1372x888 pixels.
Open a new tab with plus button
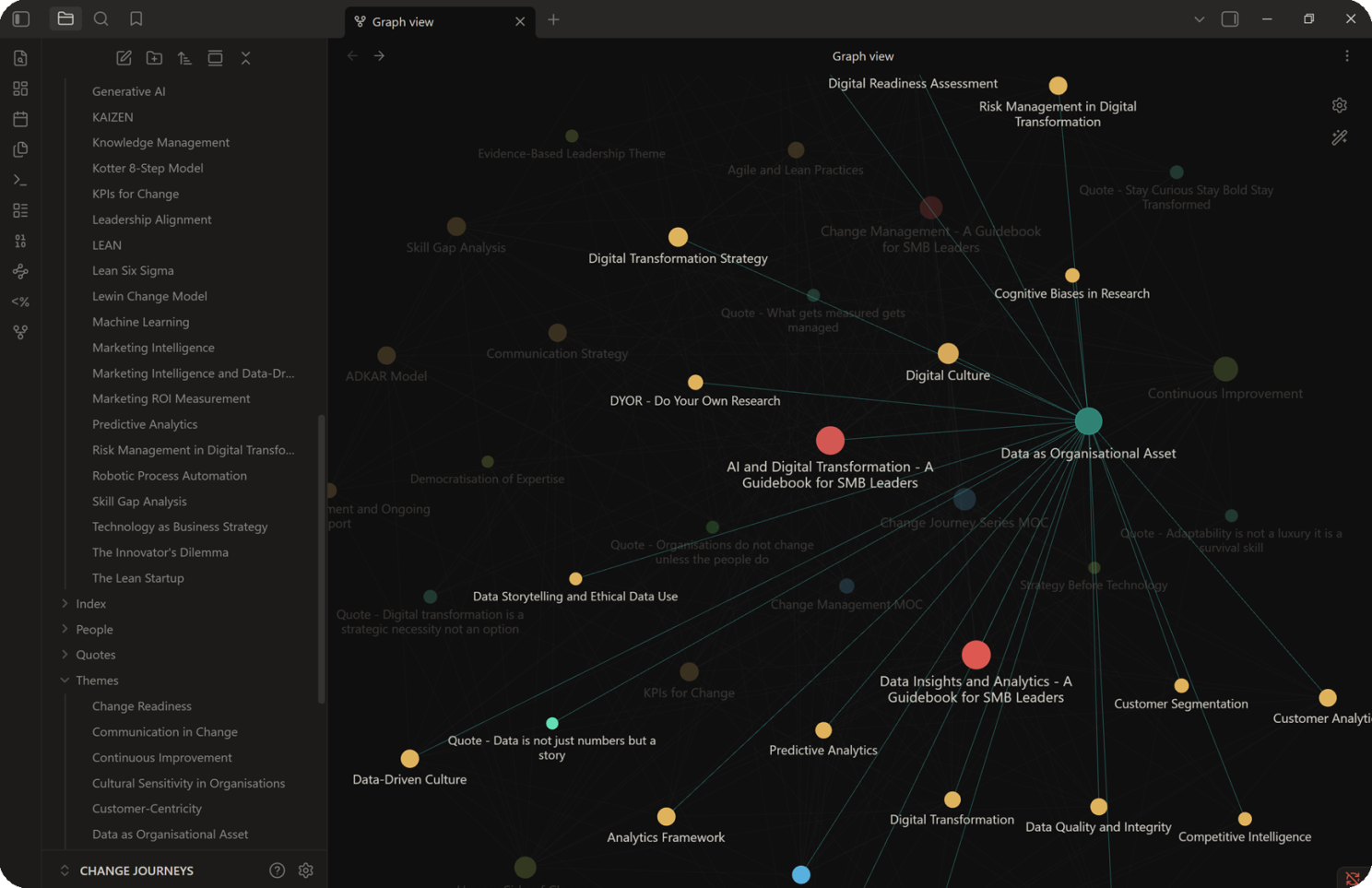(x=553, y=19)
